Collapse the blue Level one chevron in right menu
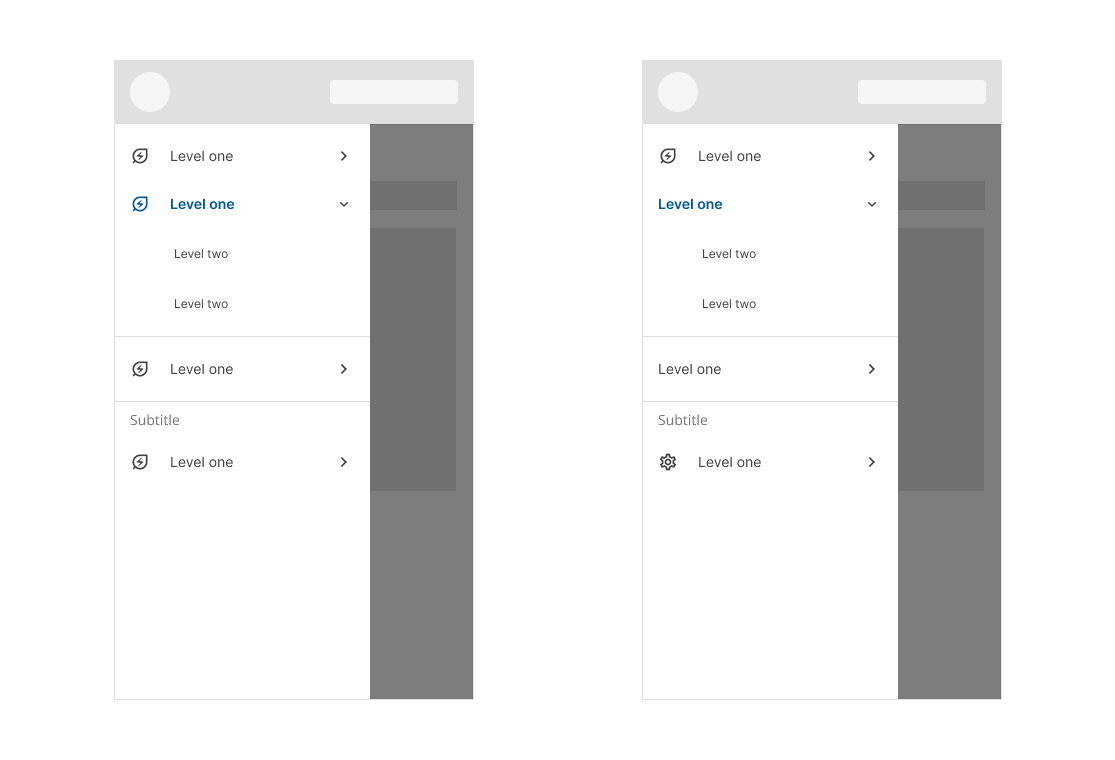 pos(872,204)
